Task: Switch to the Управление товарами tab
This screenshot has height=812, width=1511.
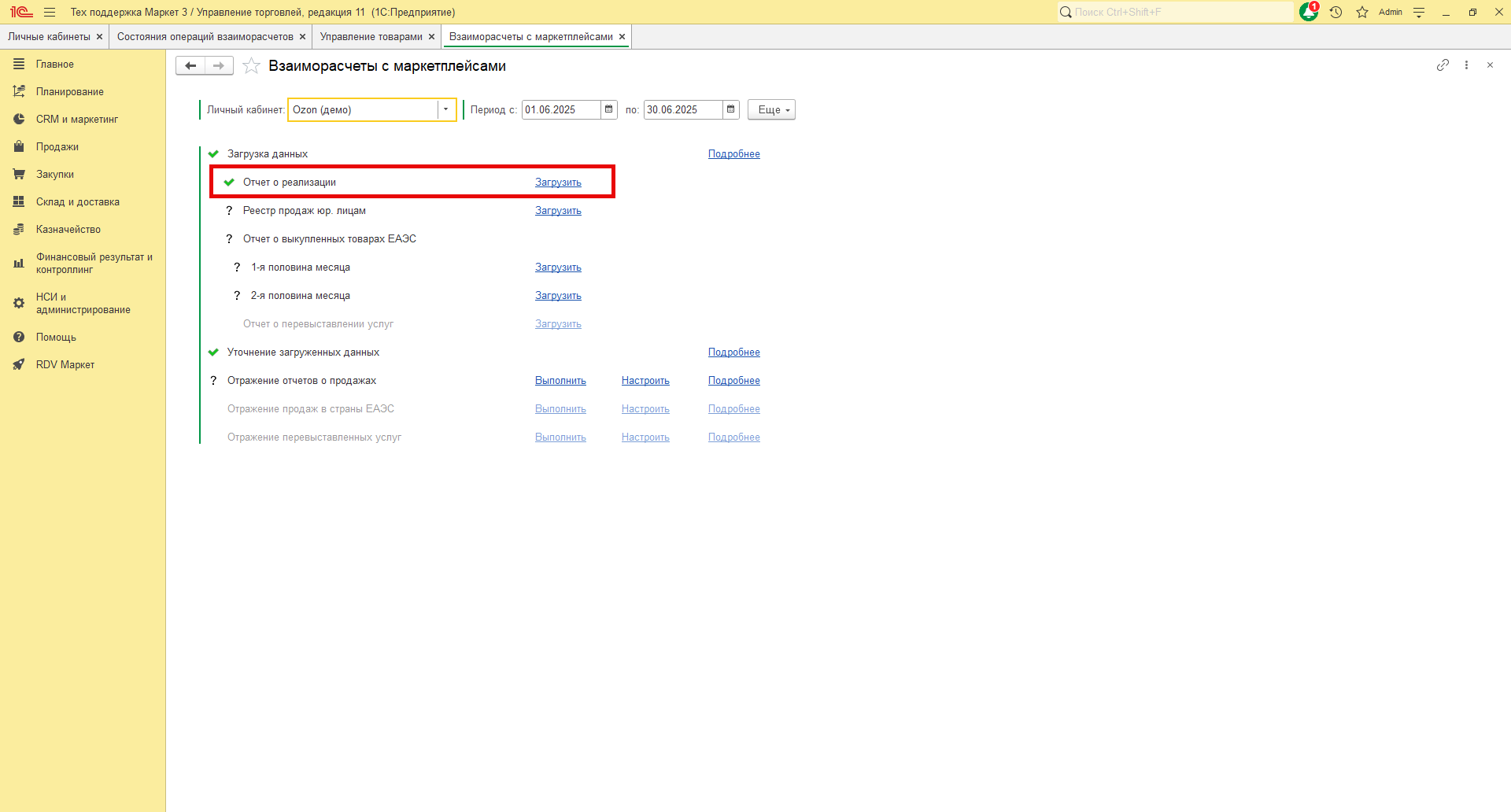Action: (x=371, y=37)
